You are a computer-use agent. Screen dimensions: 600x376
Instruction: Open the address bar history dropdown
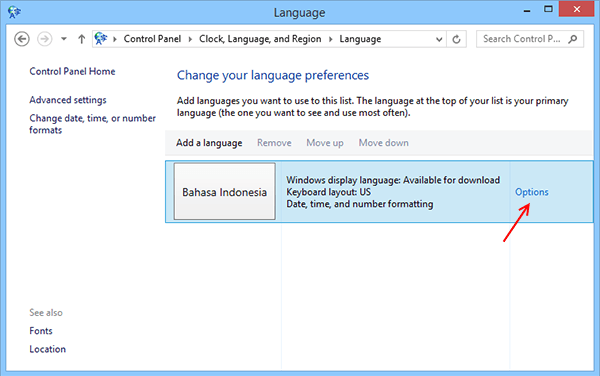pos(439,39)
